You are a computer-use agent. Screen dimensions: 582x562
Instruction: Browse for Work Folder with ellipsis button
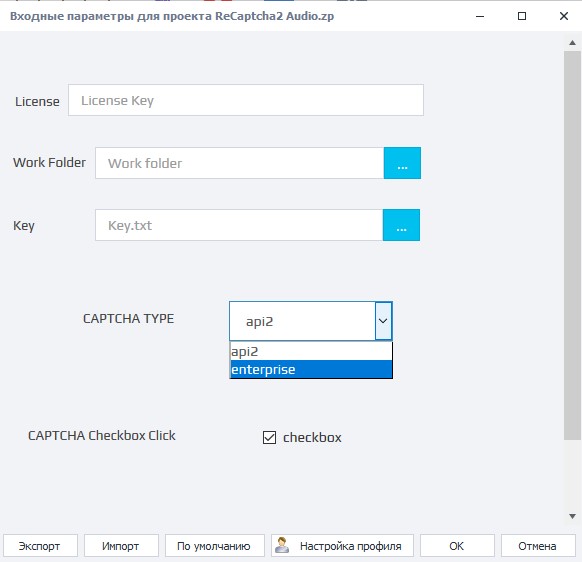(402, 163)
